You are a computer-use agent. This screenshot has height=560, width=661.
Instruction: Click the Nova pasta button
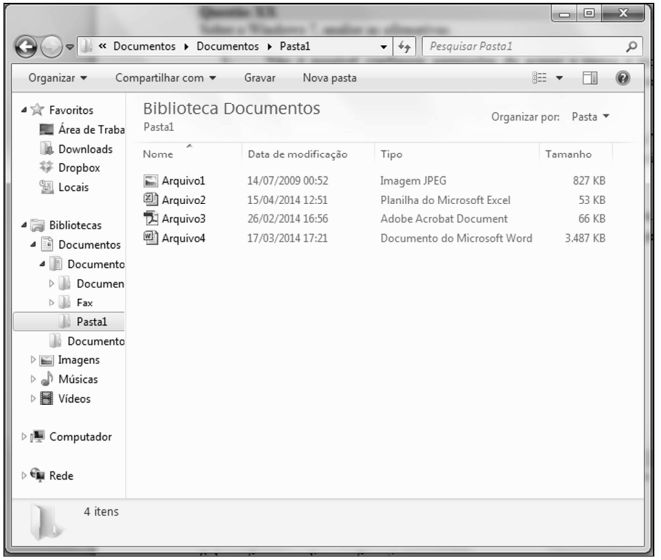(329, 78)
